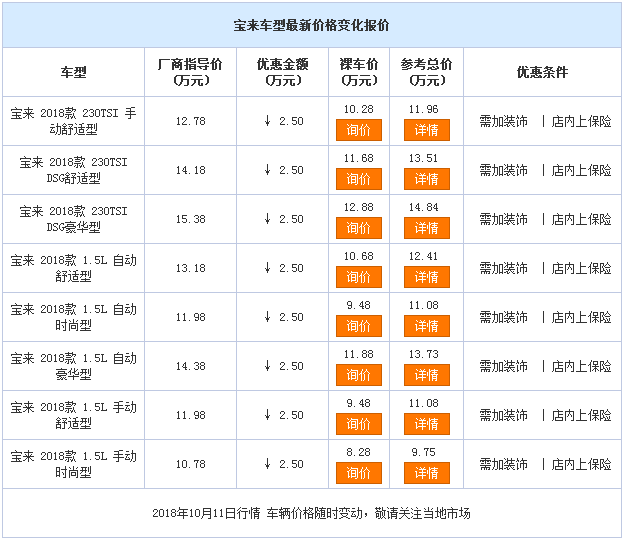Click the 优惠条件 column header
This screenshot has width=624, height=541.
(x=542, y=72)
